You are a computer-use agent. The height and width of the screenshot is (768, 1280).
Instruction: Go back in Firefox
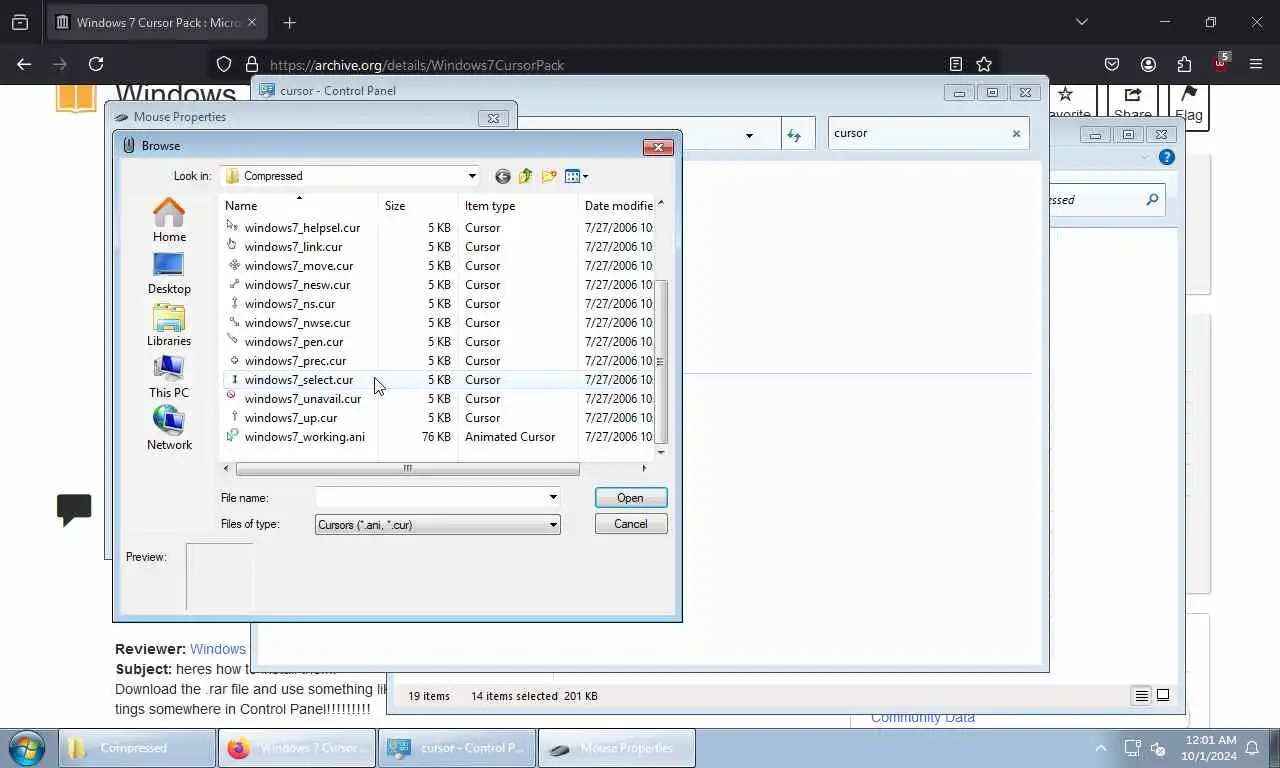[x=24, y=64]
